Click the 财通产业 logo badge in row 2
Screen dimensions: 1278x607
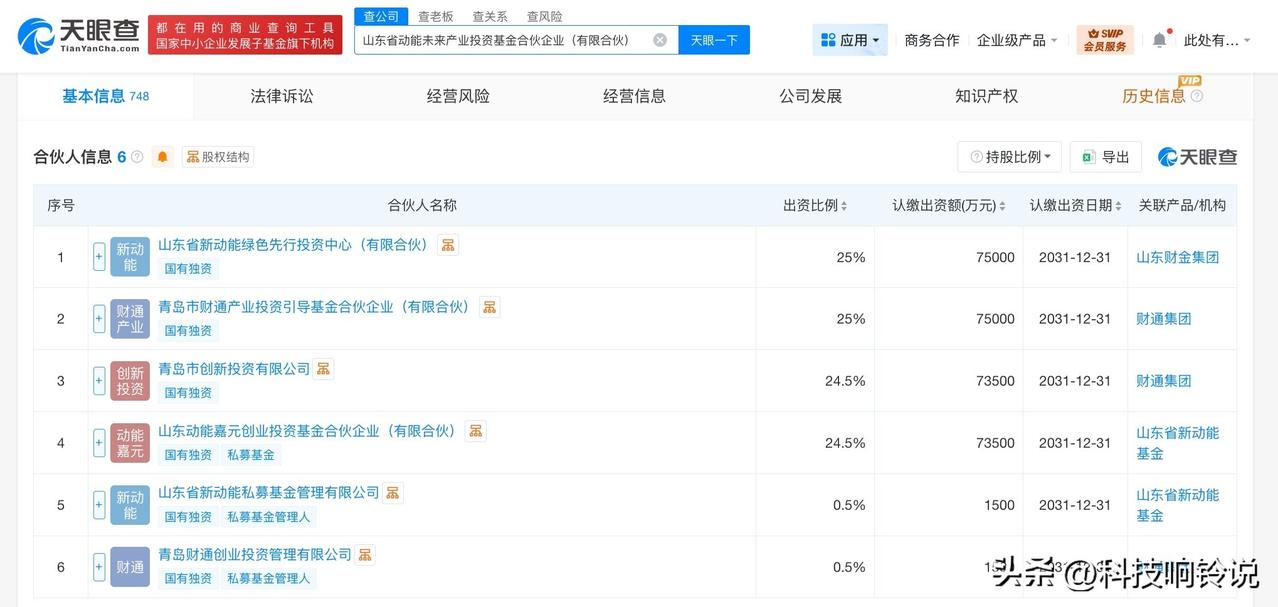(130, 319)
